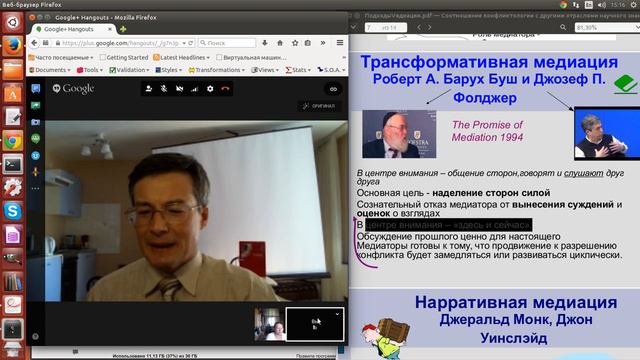Go back with Firefox back arrow
The image size is (640, 360).
pyautogui.click(x=34, y=43)
